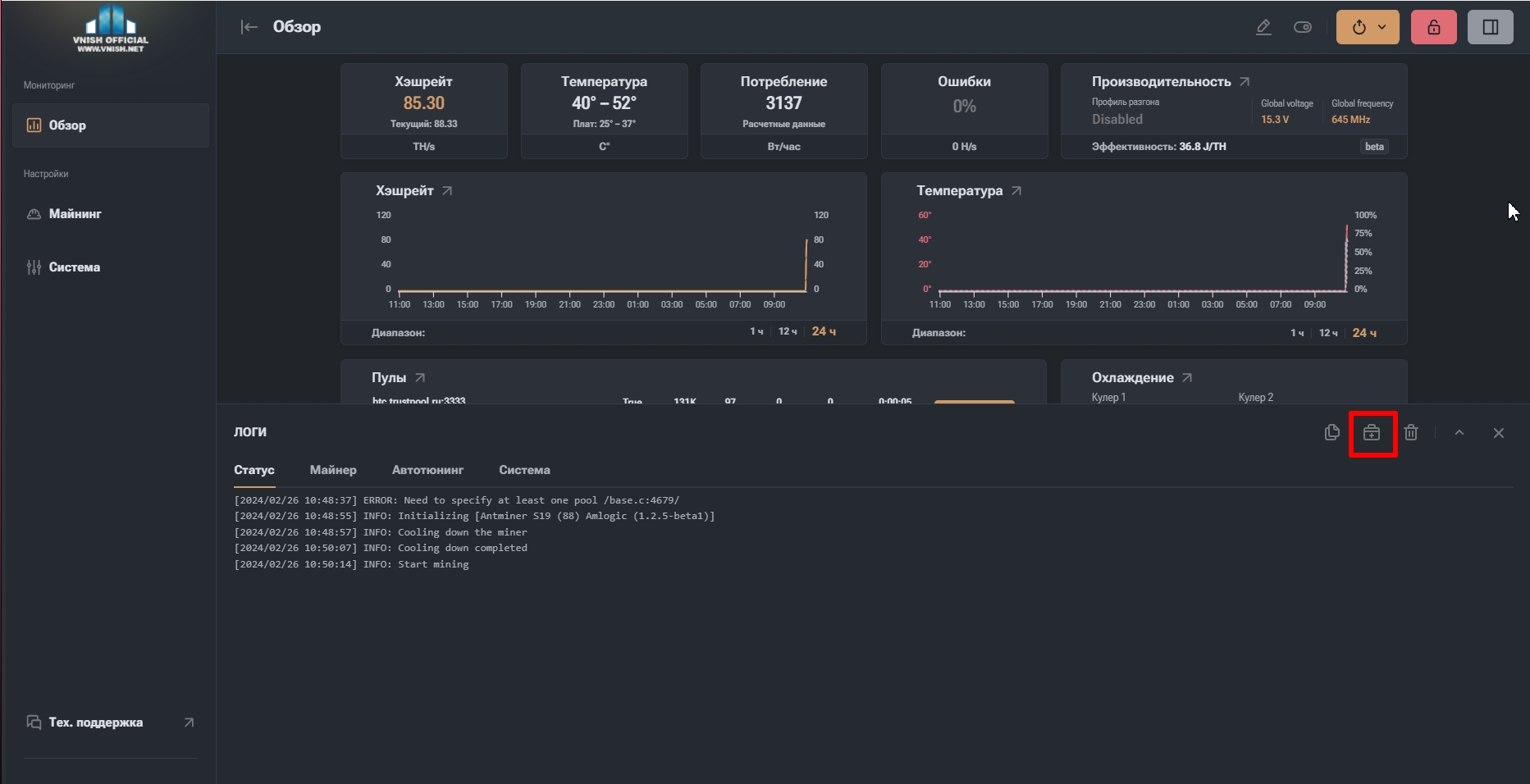
Task: Click the Start mining log line
Action: click(352, 564)
